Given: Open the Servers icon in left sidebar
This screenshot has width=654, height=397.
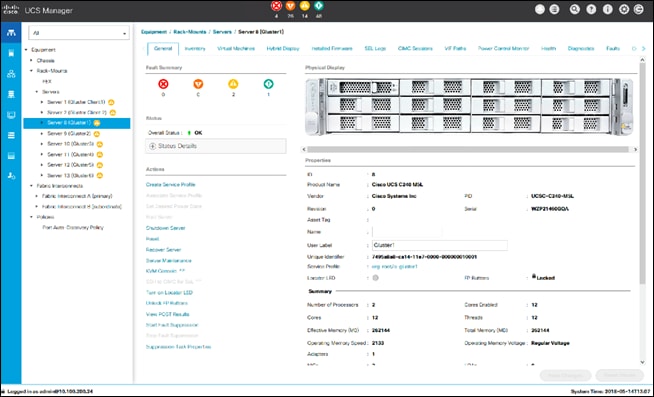Looking at the screenshot, I should point(11,53).
